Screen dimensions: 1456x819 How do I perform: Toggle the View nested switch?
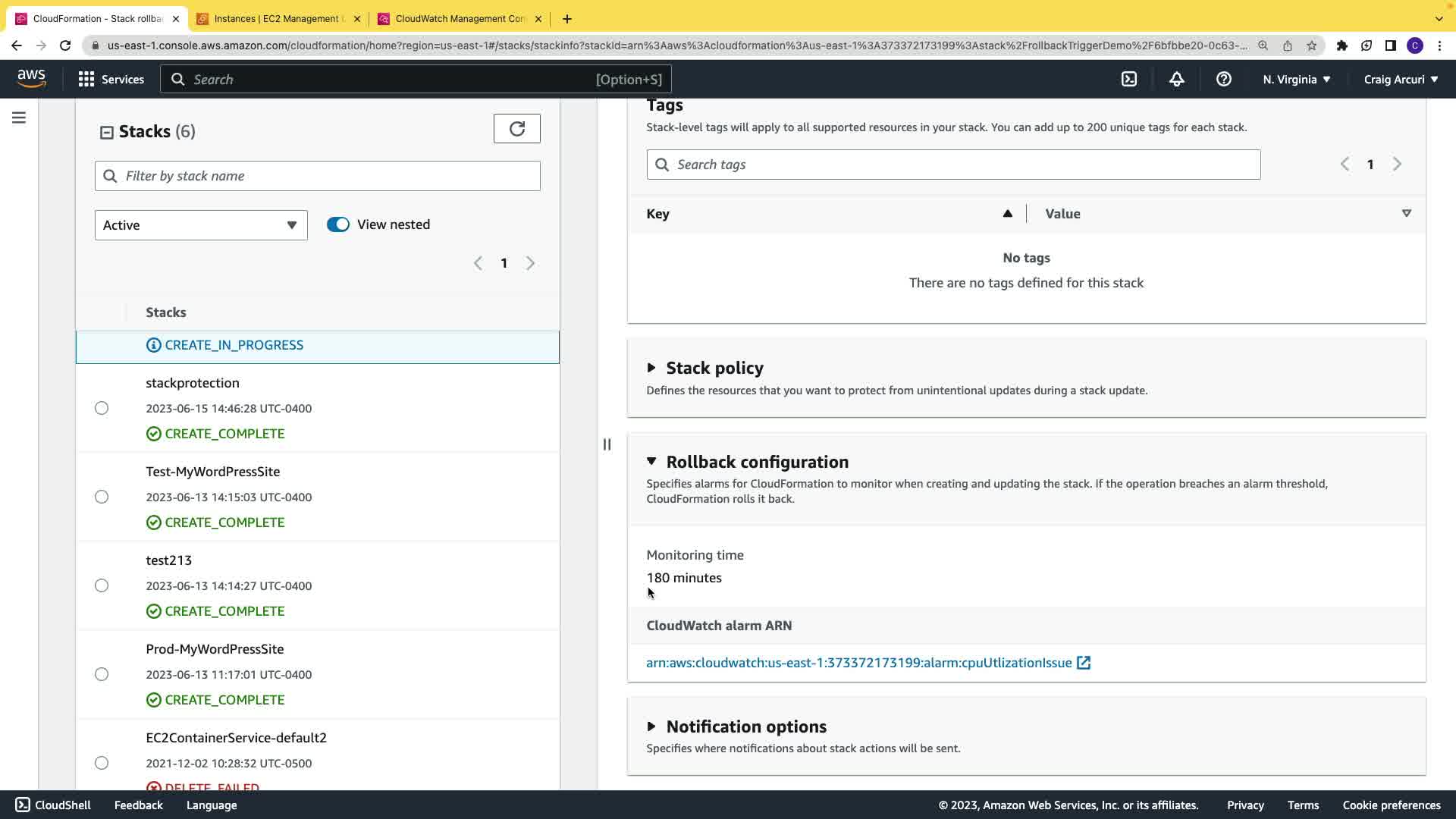(338, 224)
